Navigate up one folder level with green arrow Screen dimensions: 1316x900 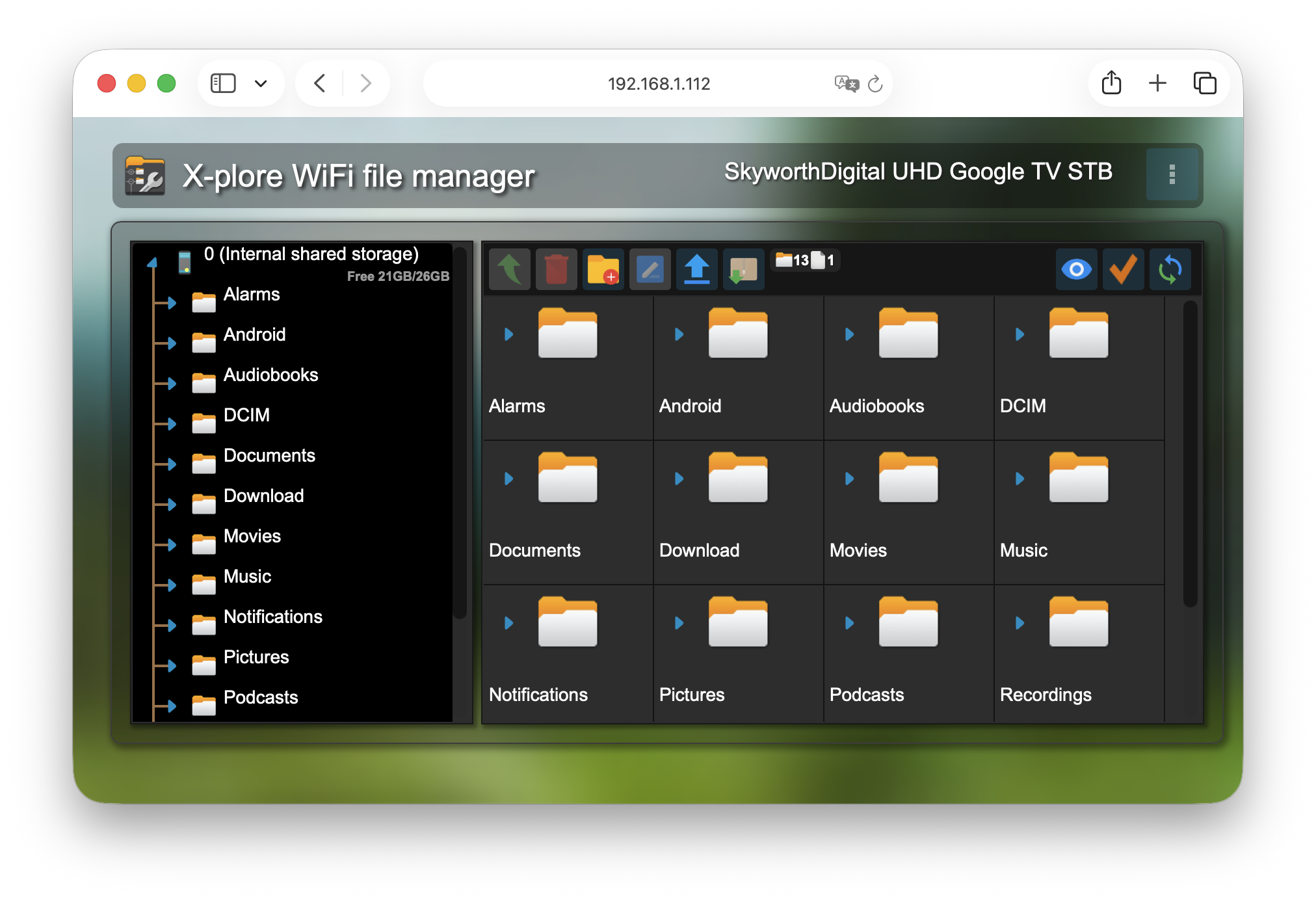point(510,269)
